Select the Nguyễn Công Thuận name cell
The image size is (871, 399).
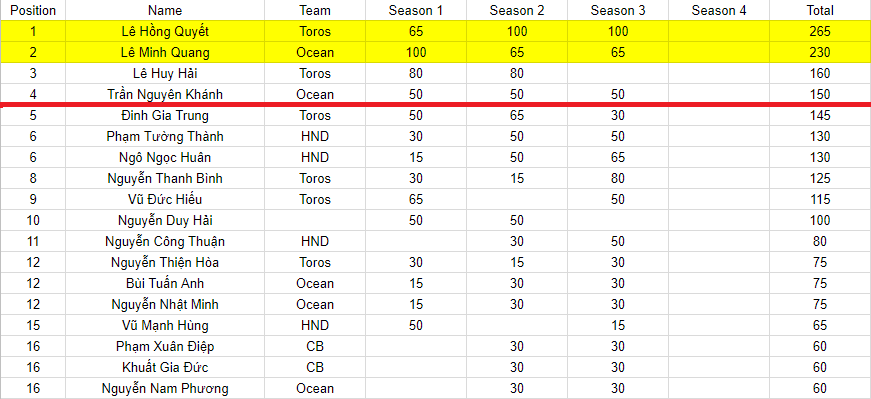165,242
